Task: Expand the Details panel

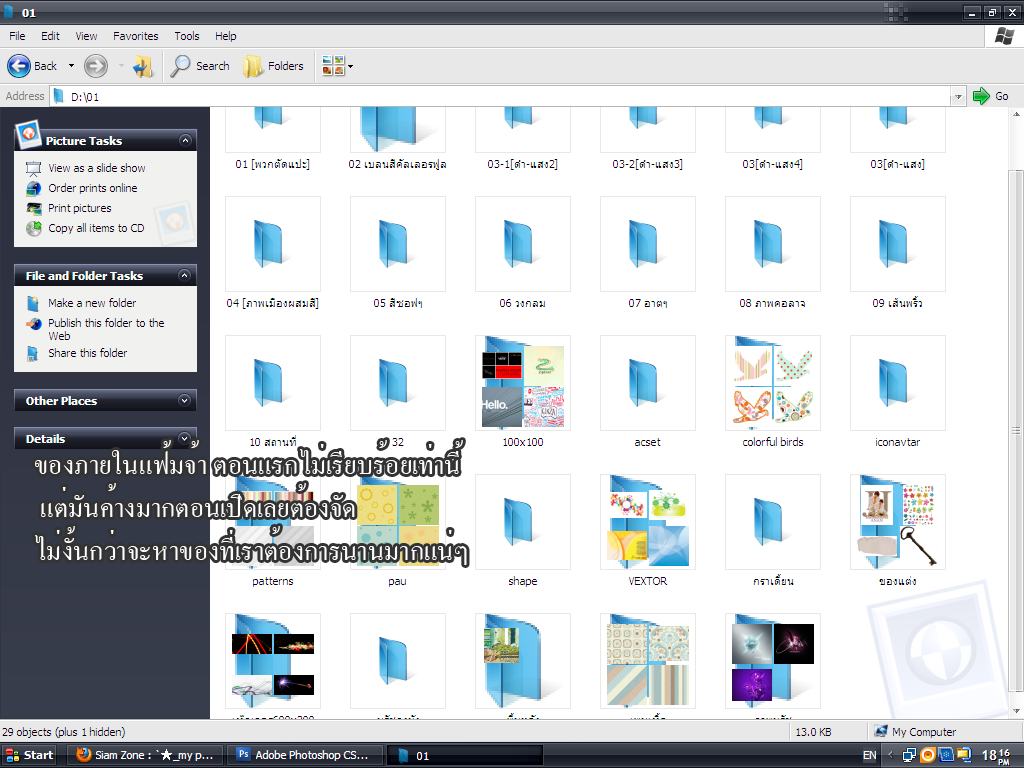Action: 185,438
